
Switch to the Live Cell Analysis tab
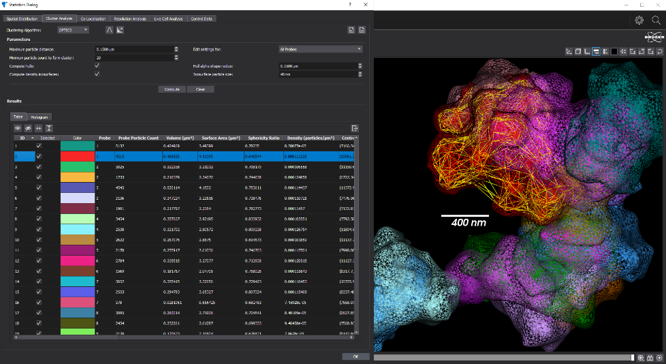[169, 19]
